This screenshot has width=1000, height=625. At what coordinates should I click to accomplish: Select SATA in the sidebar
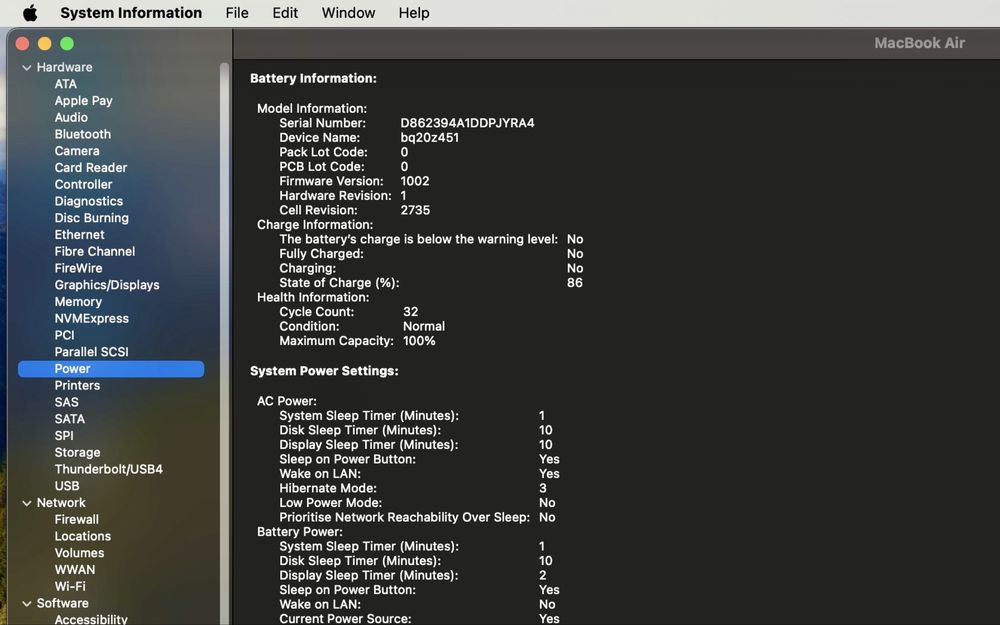pyautogui.click(x=70, y=419)
